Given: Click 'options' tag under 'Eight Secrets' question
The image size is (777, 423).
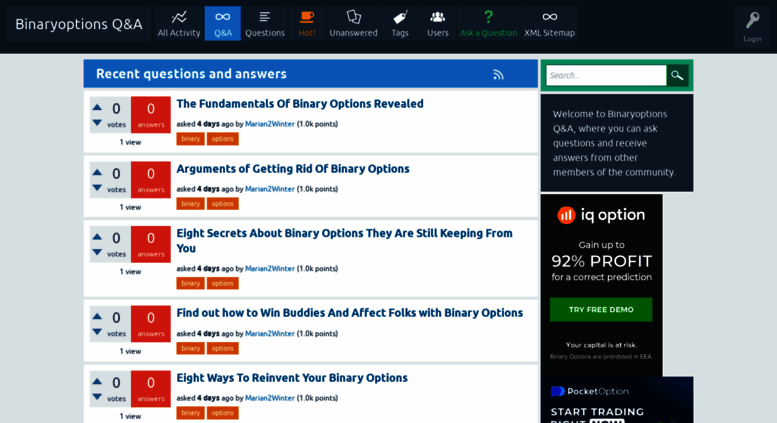Looking at the screenshot, I should tap(222, 283).
